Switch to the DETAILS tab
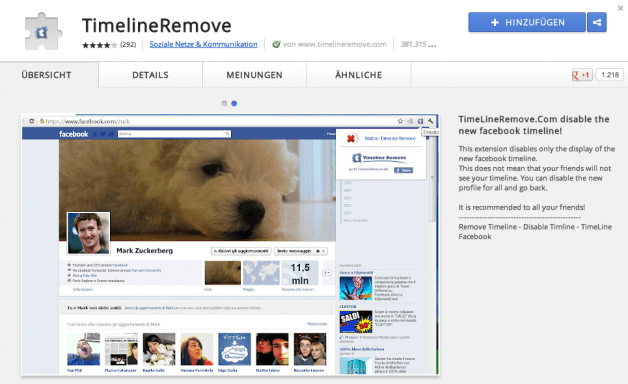This screenshot has width=628, height=384. 150,75
